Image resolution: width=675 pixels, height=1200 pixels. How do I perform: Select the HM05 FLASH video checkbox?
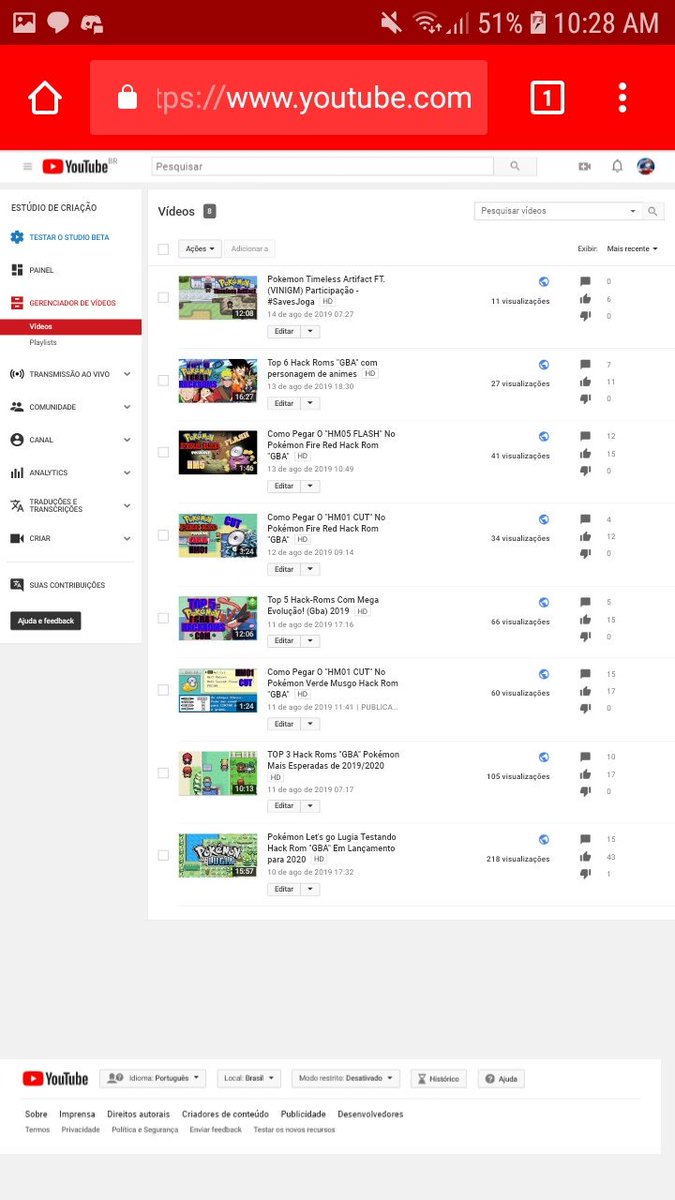[x=163, y=452]
